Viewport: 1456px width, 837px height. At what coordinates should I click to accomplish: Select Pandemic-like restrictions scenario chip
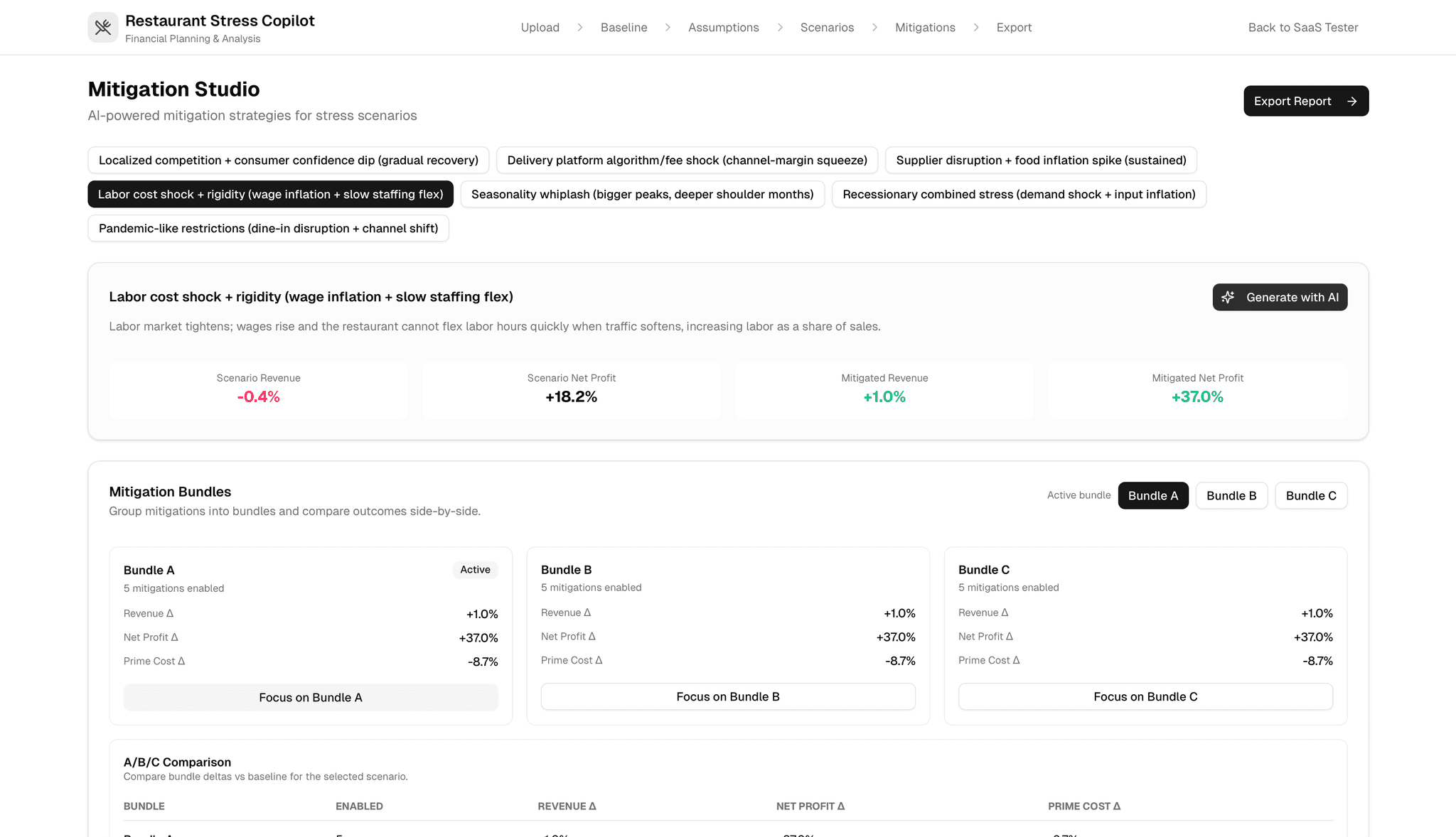point(268,229)
